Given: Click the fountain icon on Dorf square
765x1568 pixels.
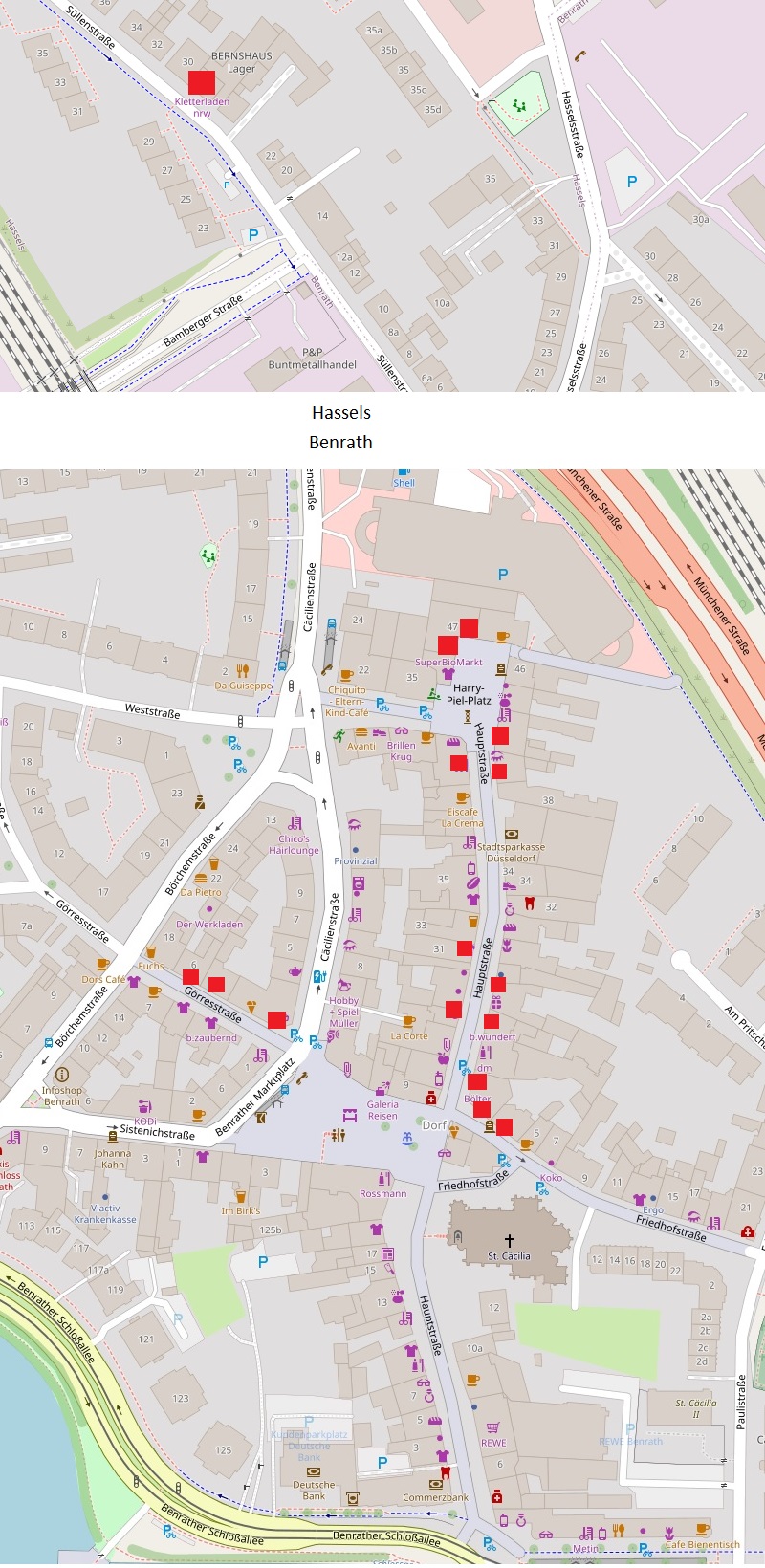Looking at the screenshot, I should click(x=408, y=1138).
